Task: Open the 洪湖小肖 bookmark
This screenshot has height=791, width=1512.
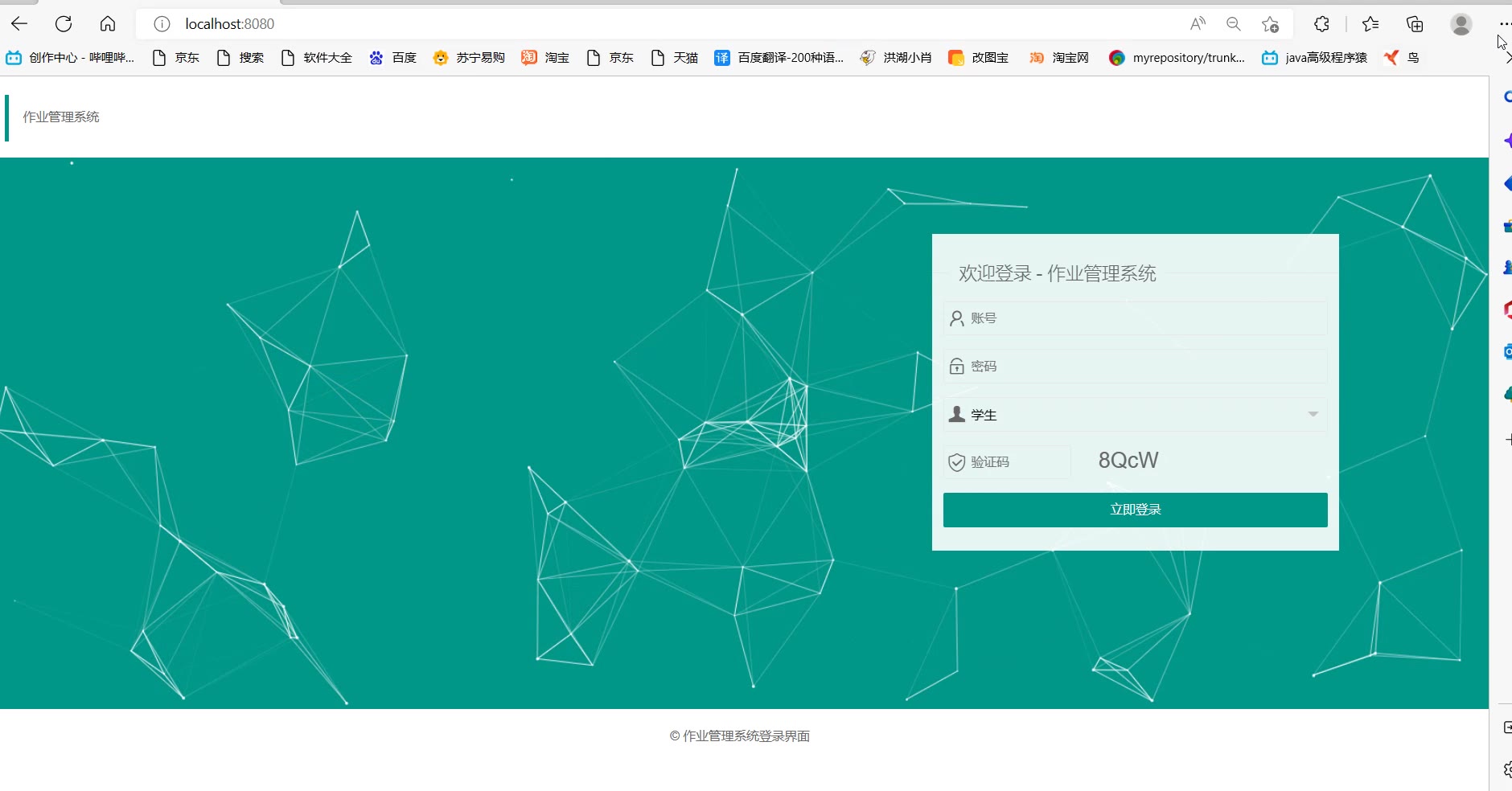Action: point(896,58)
